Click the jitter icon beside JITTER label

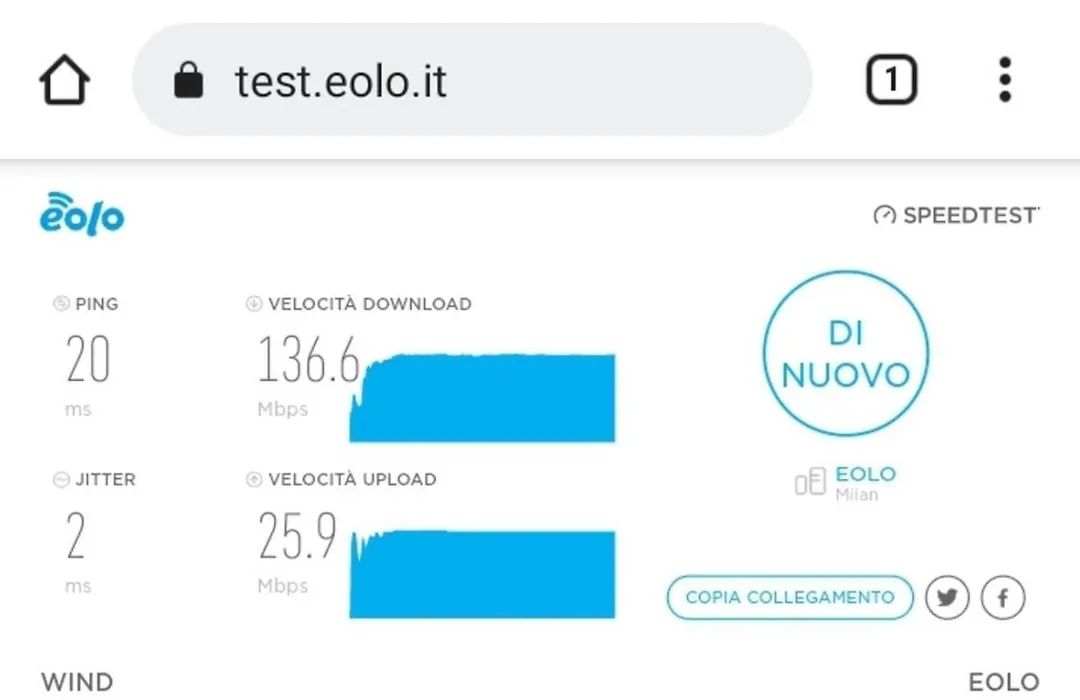tap(61, 479)
